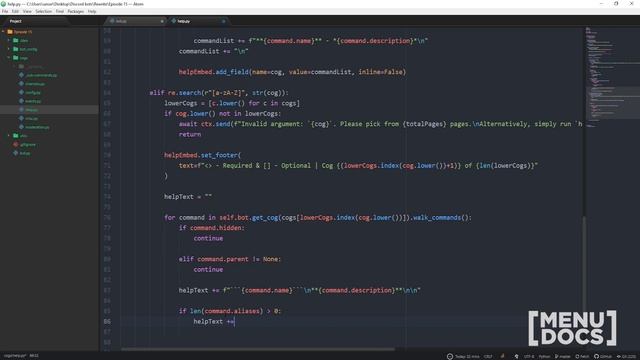
Task: Change the CRLF line ending setting
Action: [x=488, y=357]
